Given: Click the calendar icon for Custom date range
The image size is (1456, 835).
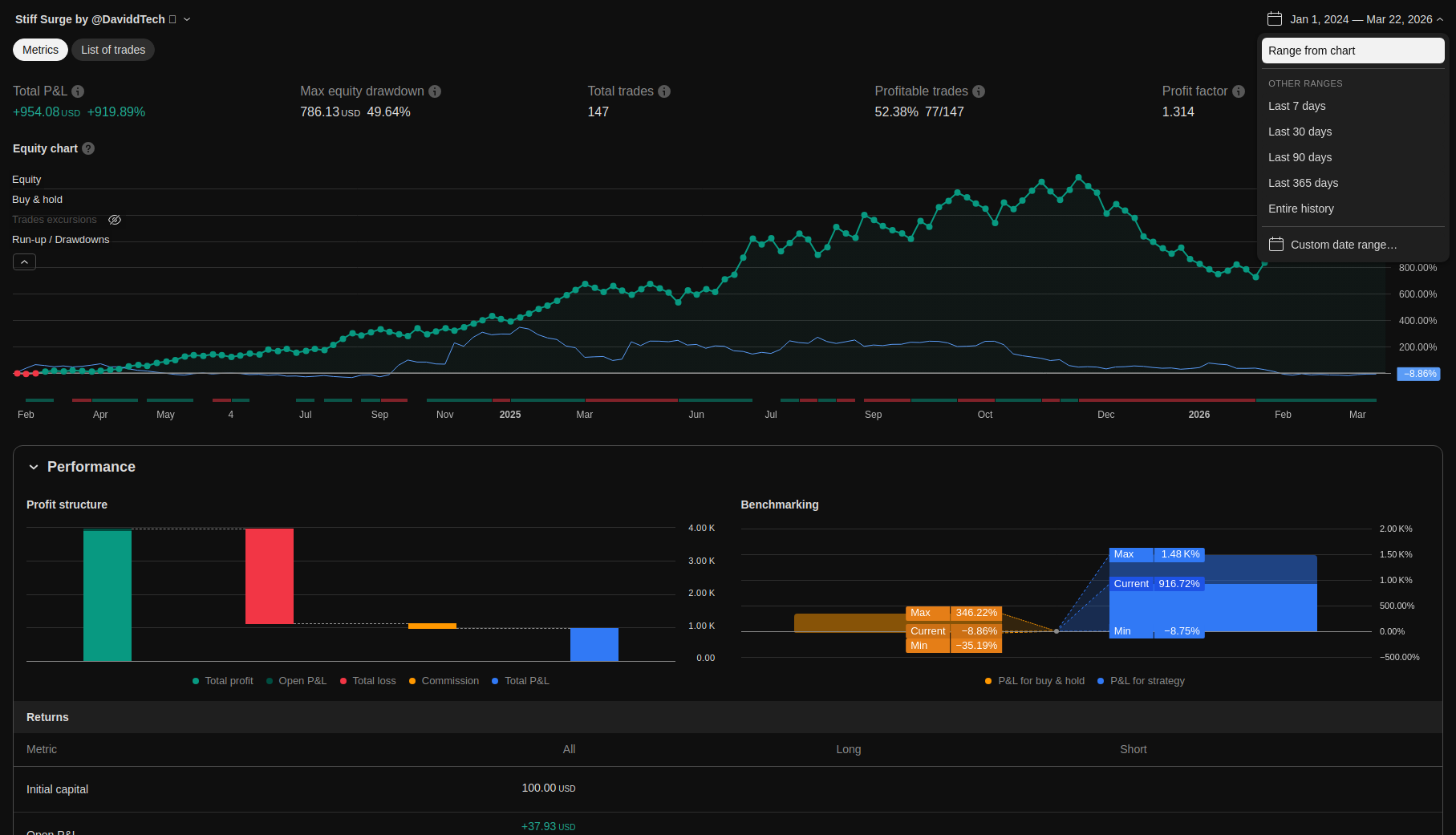Looking at the screenshot, I should pyautogui.click(x=1276, y=245).
